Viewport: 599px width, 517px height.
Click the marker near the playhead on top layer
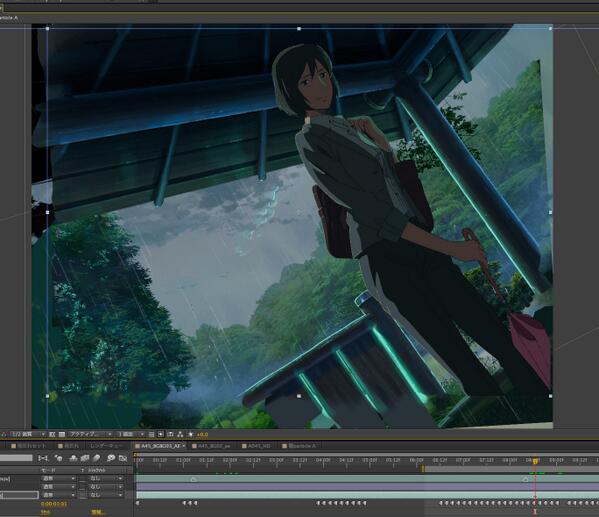526,479
